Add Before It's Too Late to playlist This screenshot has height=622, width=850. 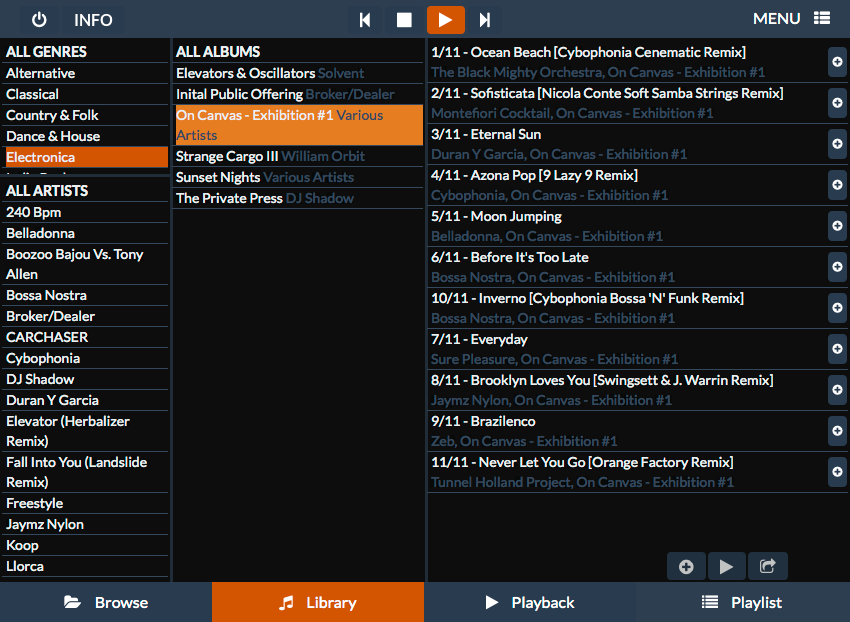click(x=838, y=267)
